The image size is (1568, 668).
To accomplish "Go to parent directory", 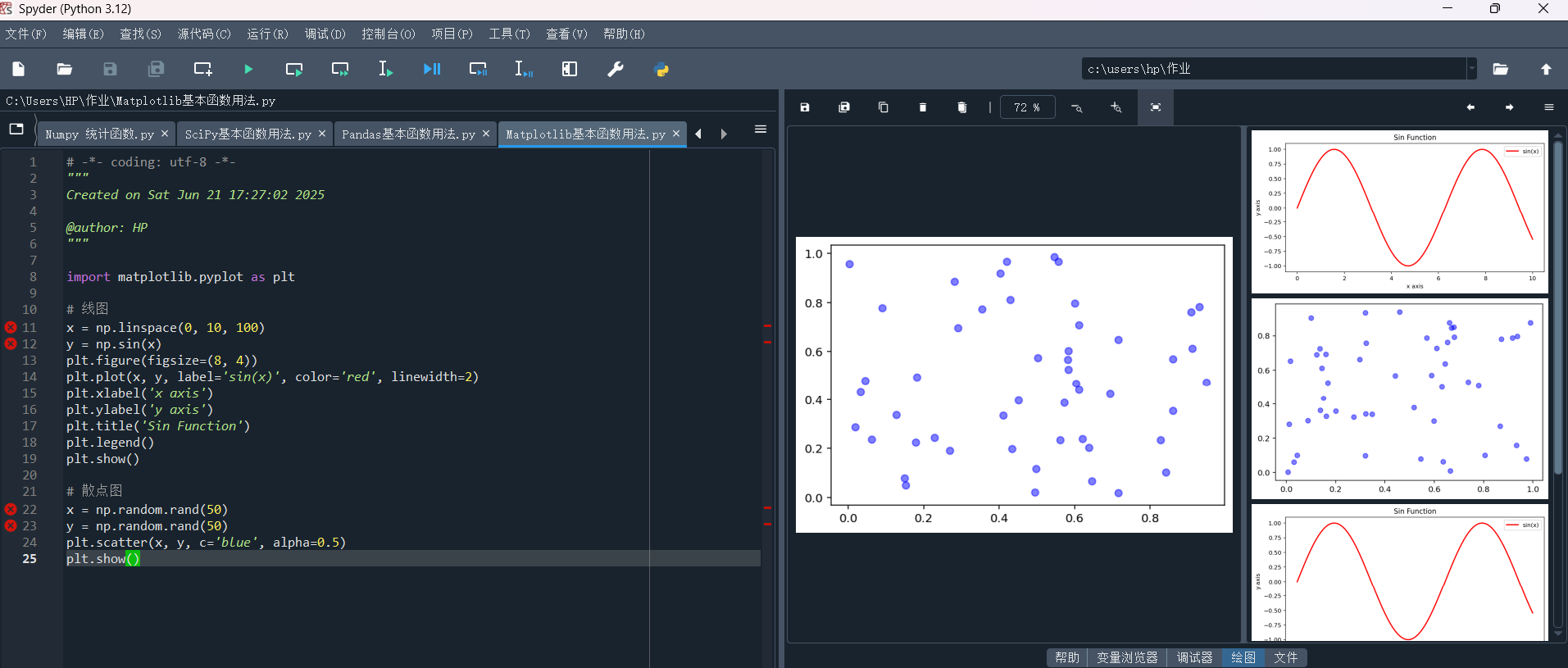I will [1547, 69].
